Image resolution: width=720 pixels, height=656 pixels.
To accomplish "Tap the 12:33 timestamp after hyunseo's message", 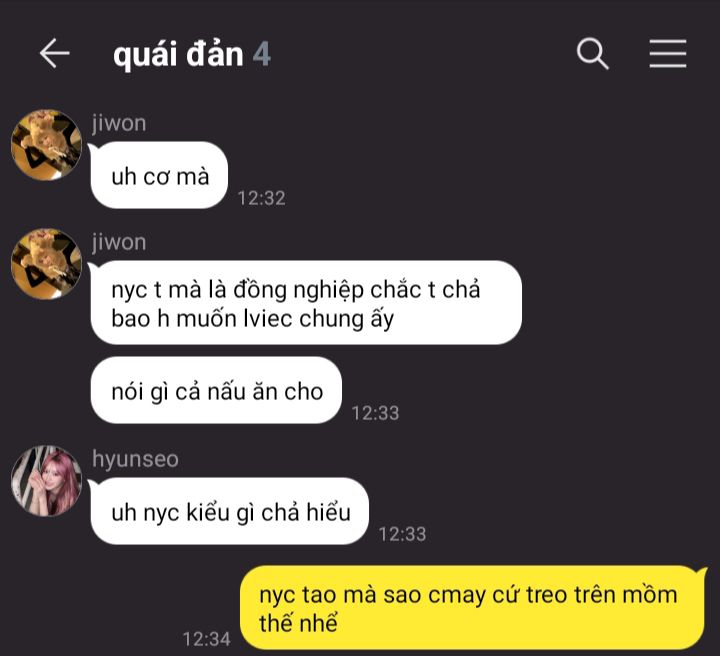I will coord(402,534).
